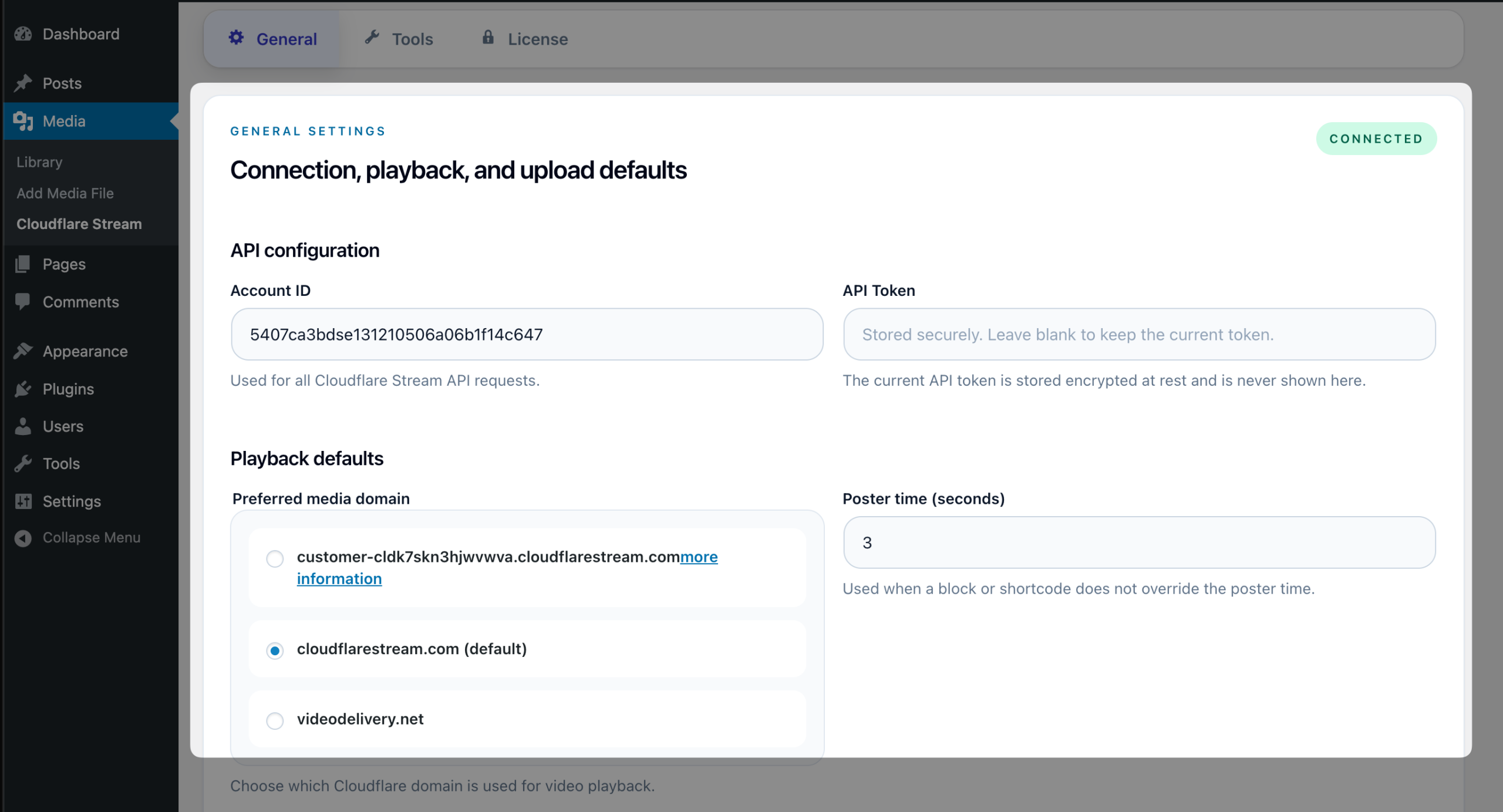The width and height of the screenshot is (1503, 812).
Task: Click into the Account ID field
Action: coord(527,334)
